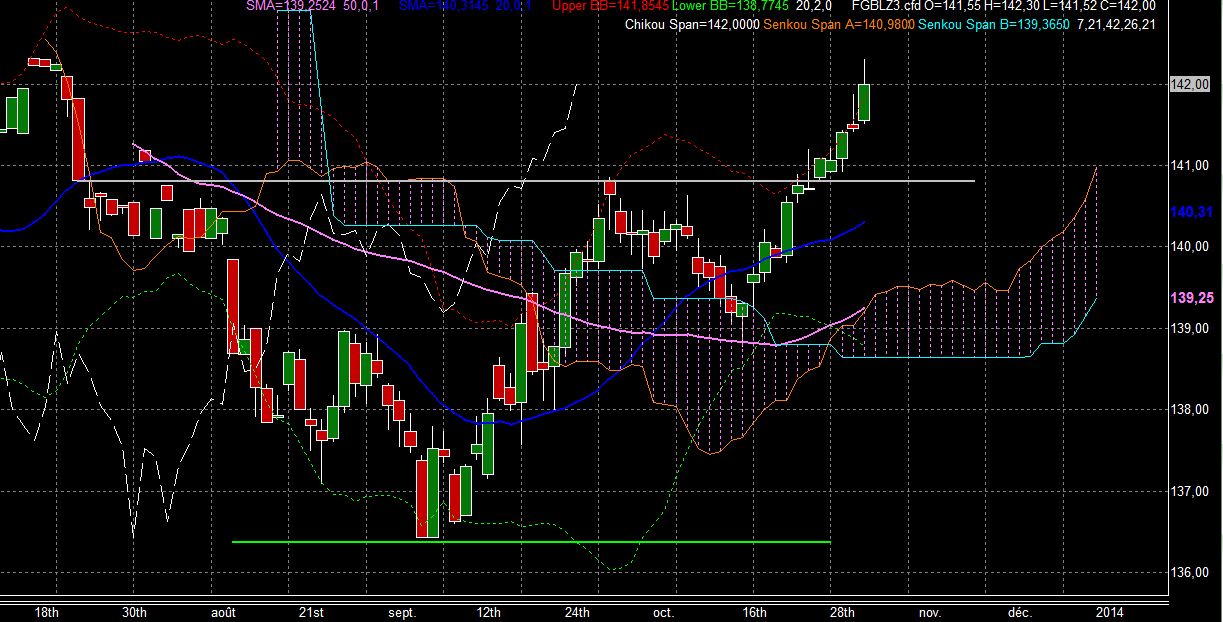Click the déc. month axis label
This screenshot has height=622, width=1223.
coord(1020,612)
